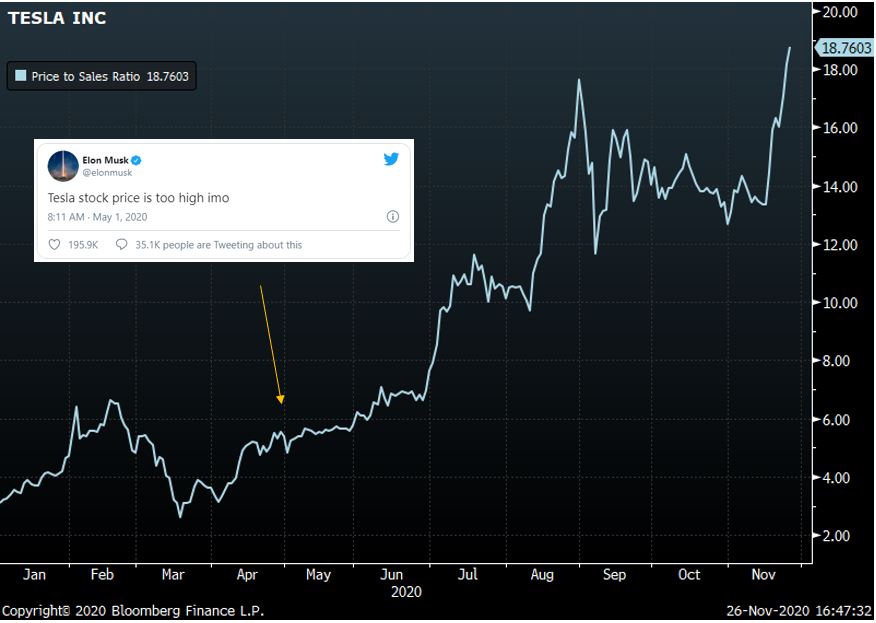
Task: Click the Bloomberg Finance L.P. copyright text
Action: point(133,611)
